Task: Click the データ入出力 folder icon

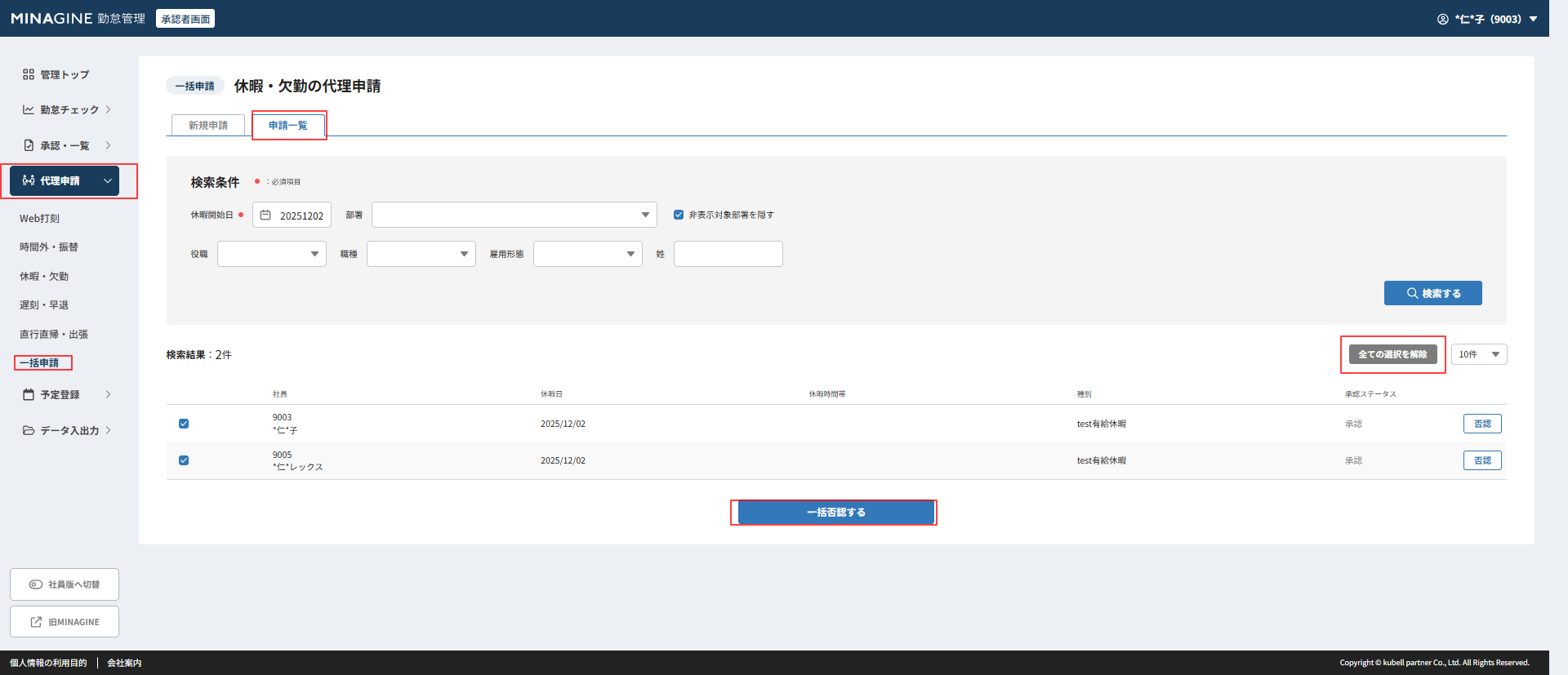Action: click(29, 430)
